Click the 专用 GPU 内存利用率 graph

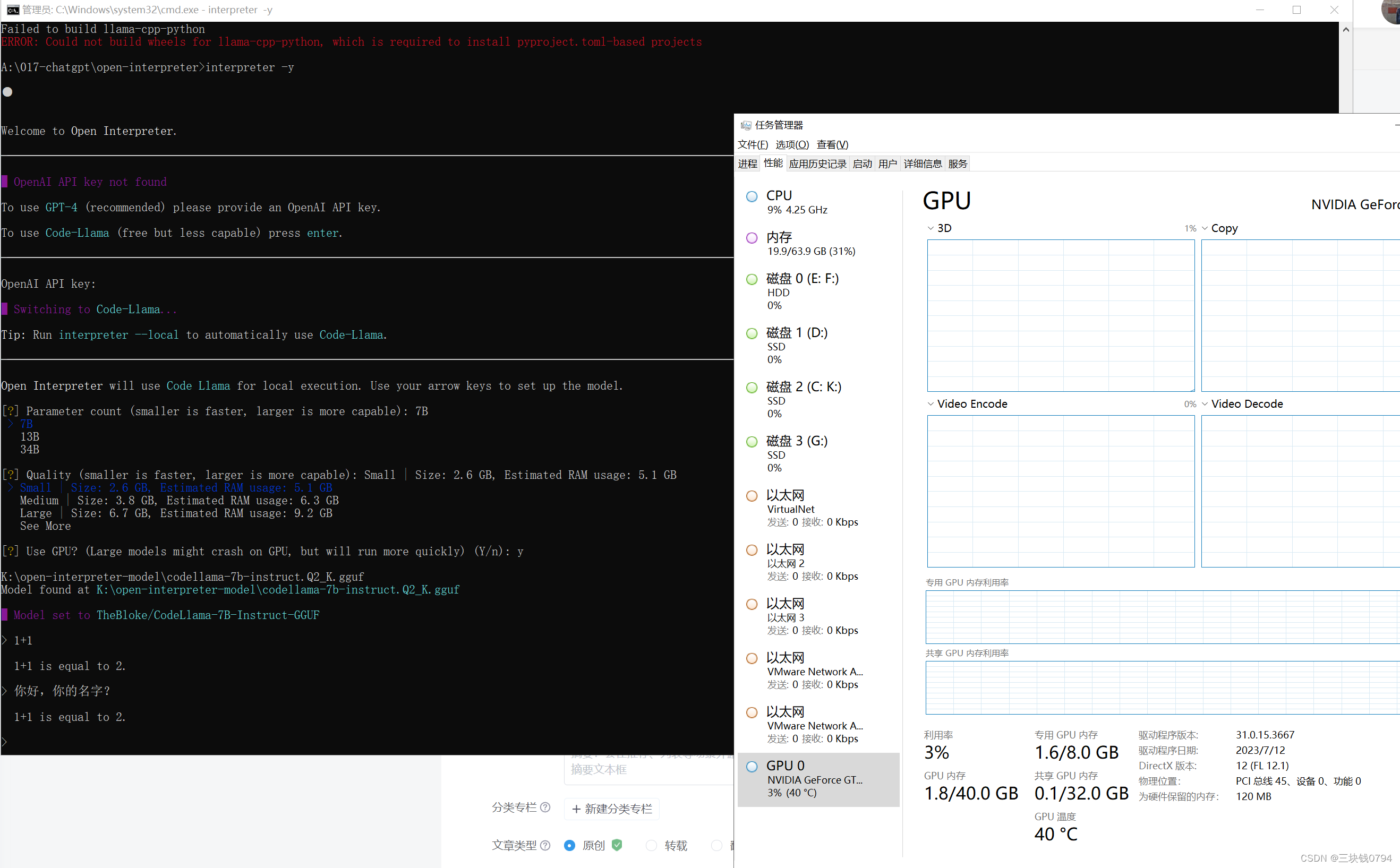click(1162, 616)
